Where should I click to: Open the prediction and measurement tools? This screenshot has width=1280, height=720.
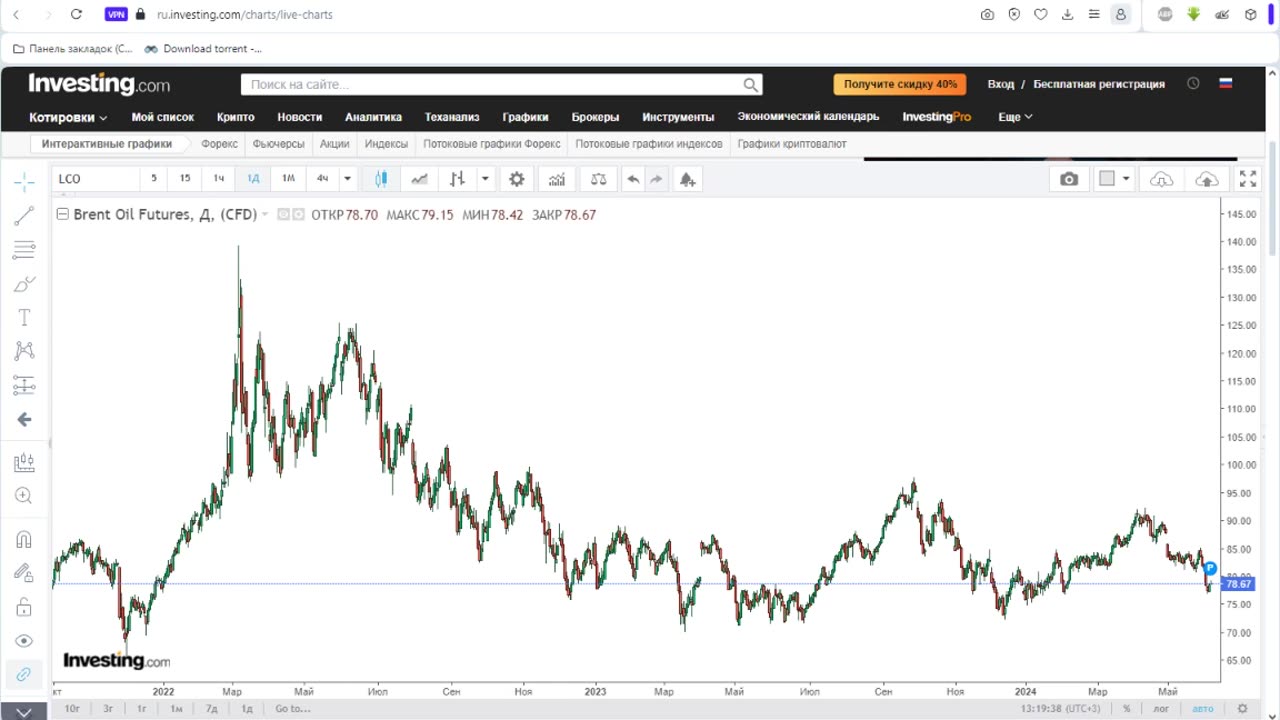[x=24, y=385]
